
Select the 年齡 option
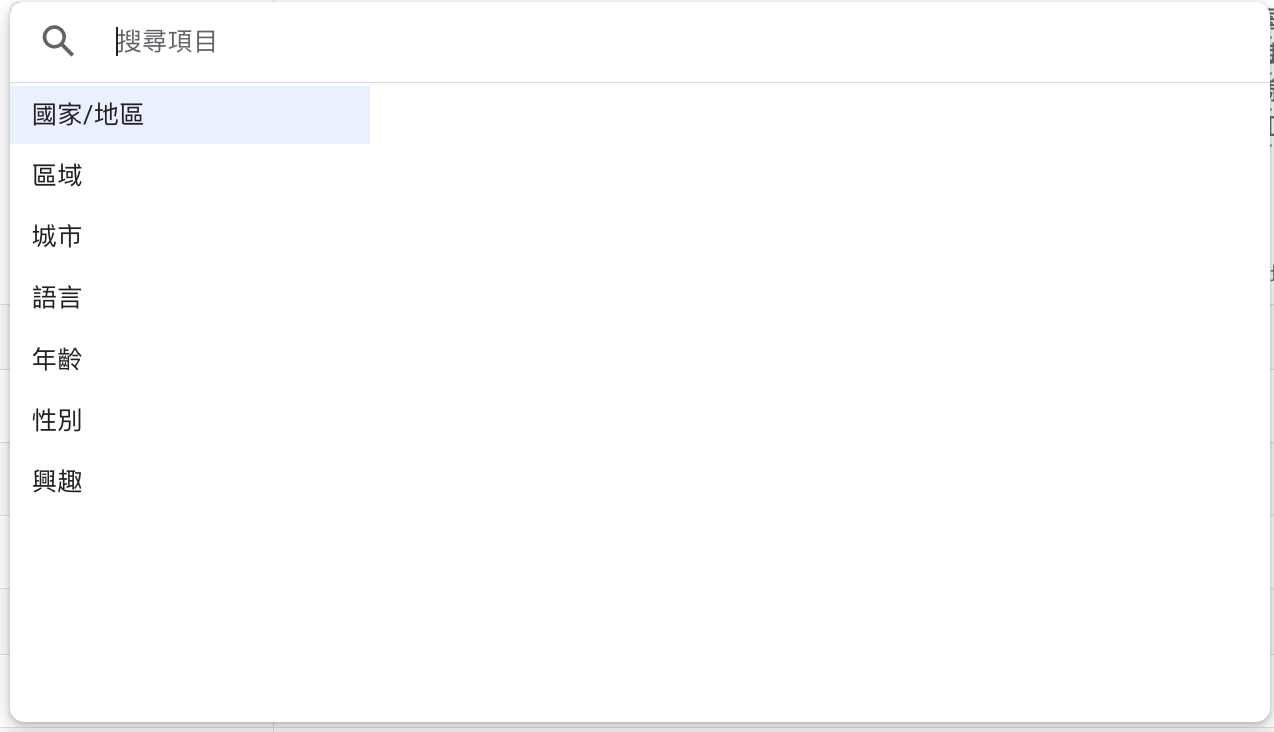(x=58, y=359)
